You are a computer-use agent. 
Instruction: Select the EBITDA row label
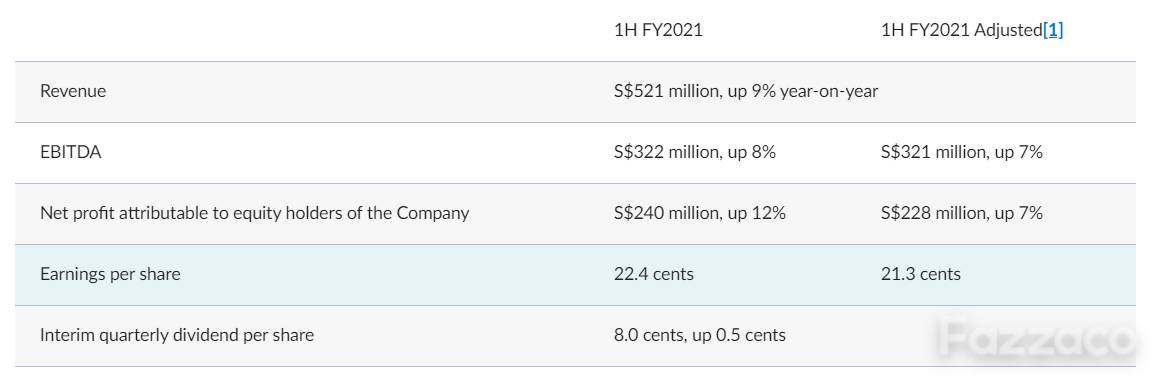71,152
